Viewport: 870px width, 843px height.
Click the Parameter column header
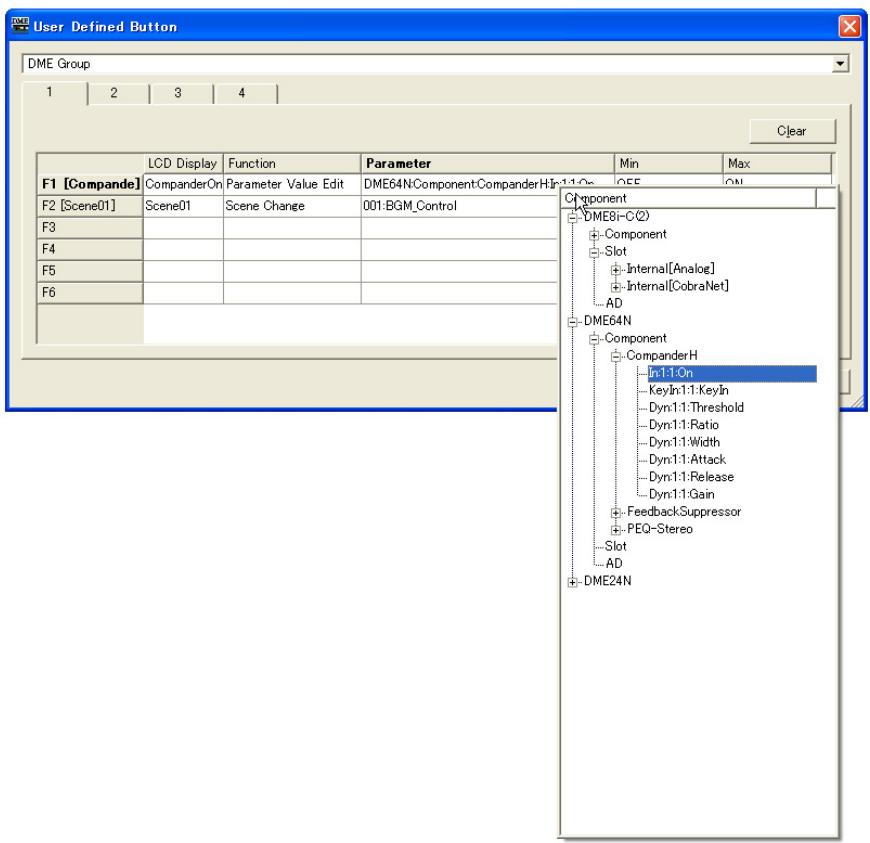487,163
